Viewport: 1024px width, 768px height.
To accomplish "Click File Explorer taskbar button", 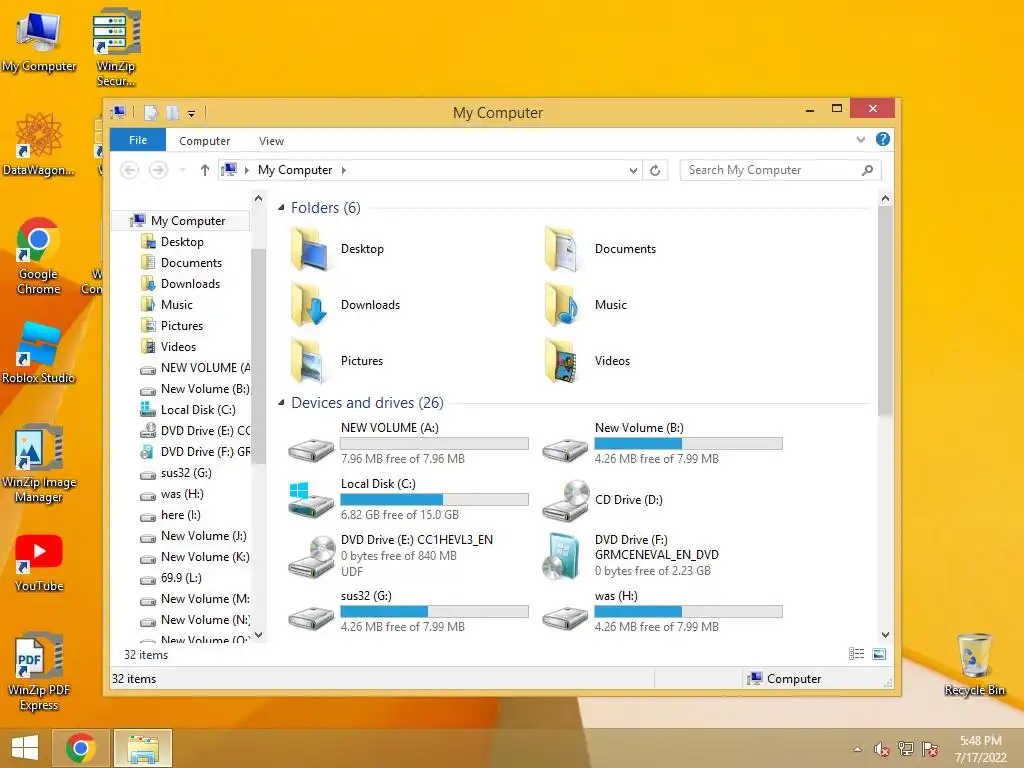I will click(x=143, y=748).
